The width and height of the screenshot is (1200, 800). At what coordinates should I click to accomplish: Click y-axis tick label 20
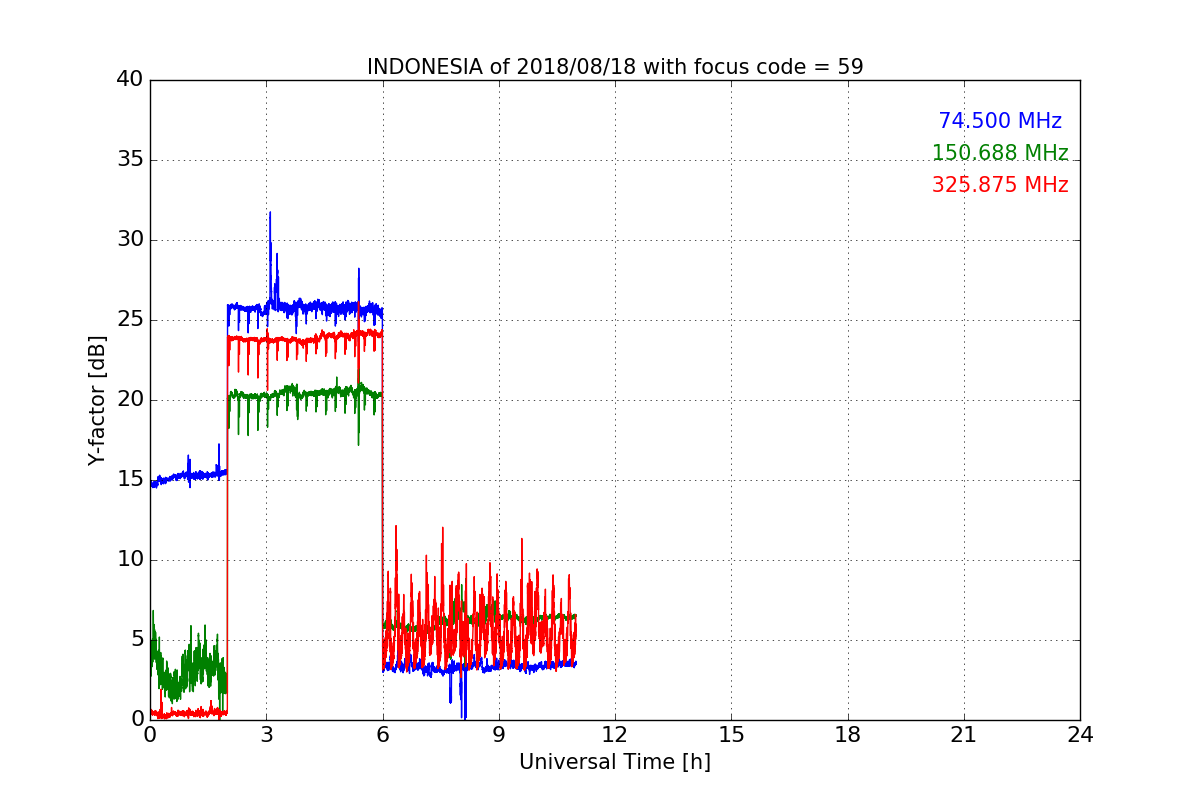point(130,400)
